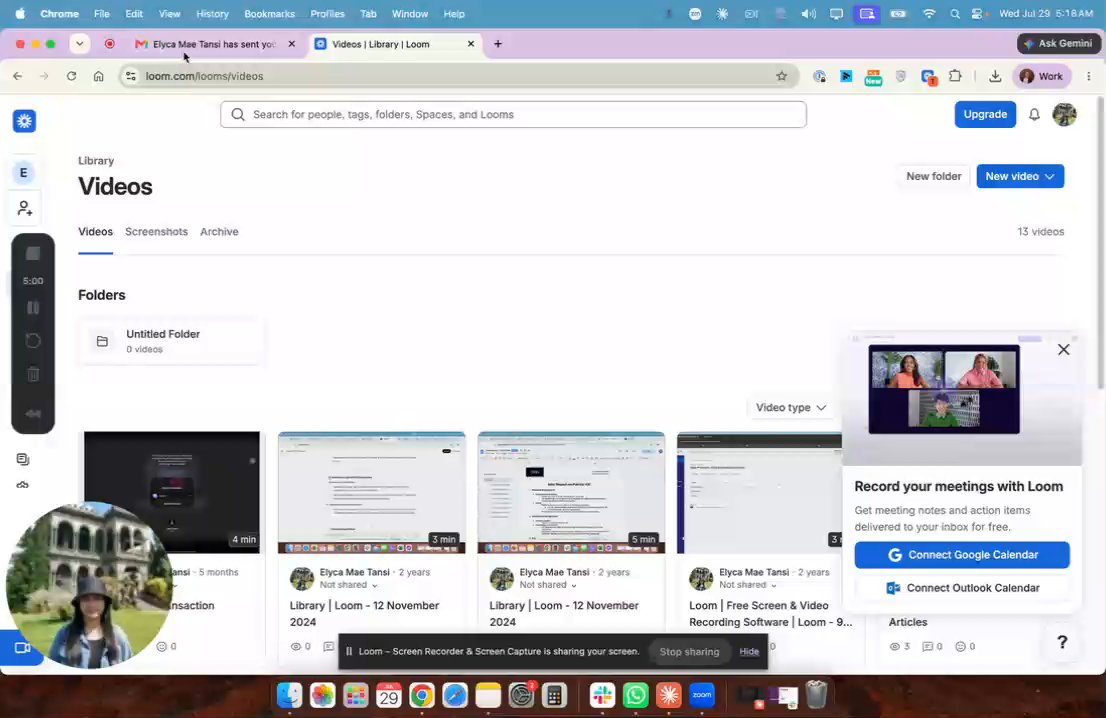The width and height of the screenshot is (1106, 718).
Task: Switch to the Screenshots tab
Action: pos(156,231)
